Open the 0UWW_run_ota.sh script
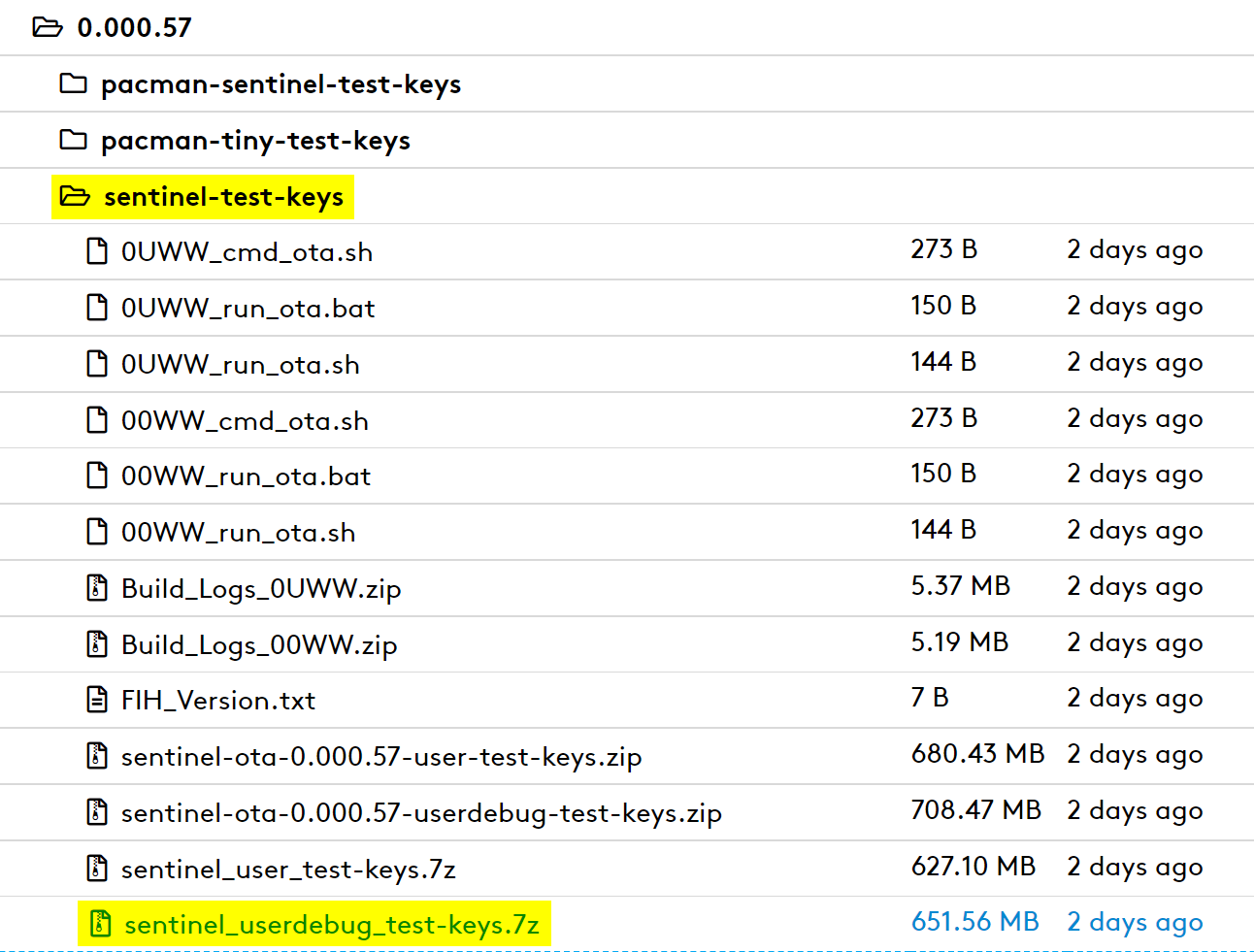Screen dimensions: 1254x952 click(240, 365)
